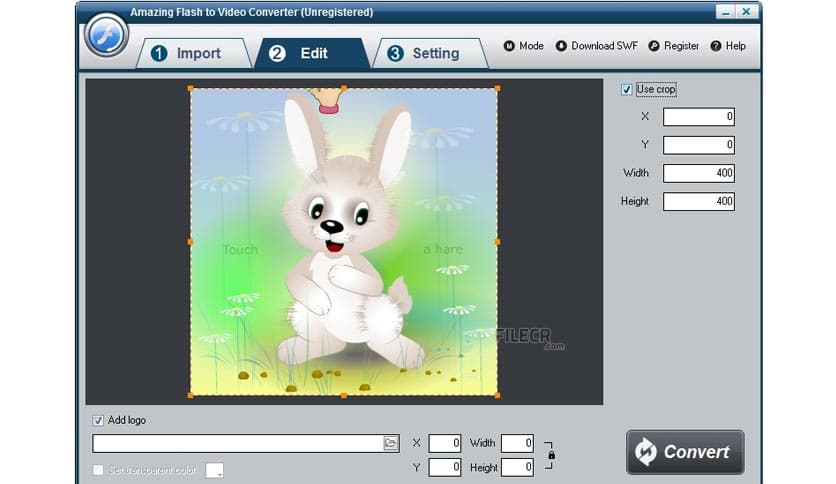Click the logo Y position field
This screenshot has width=836, height=484.
point(445,467)
